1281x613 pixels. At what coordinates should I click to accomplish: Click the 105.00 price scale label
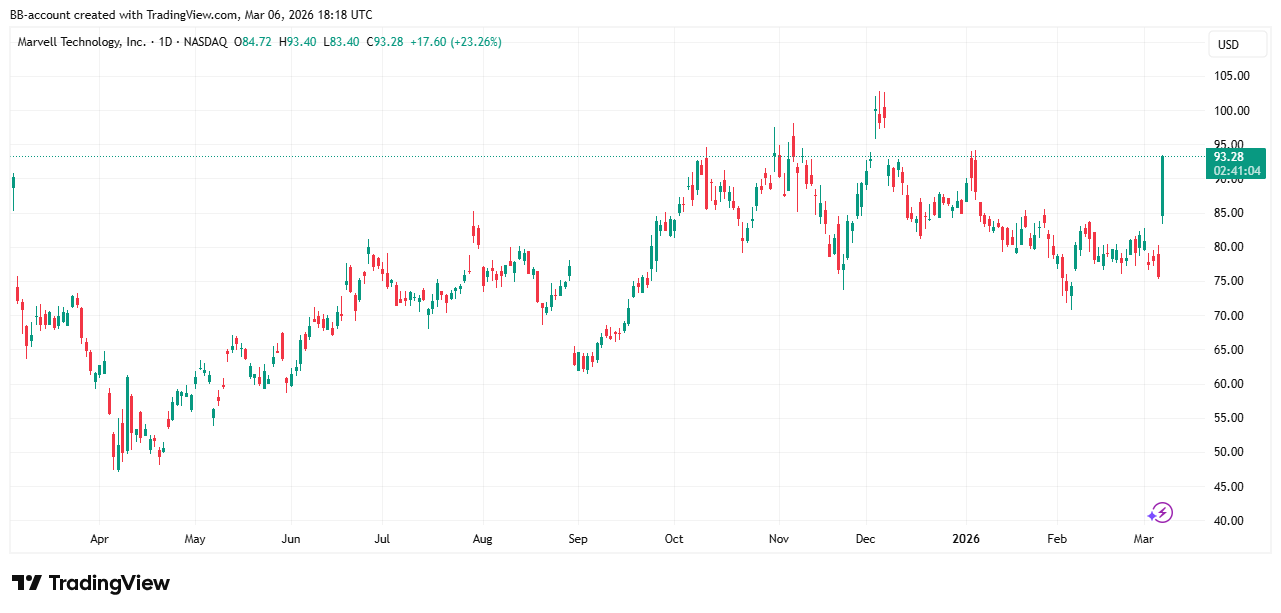click(1231, 76)
